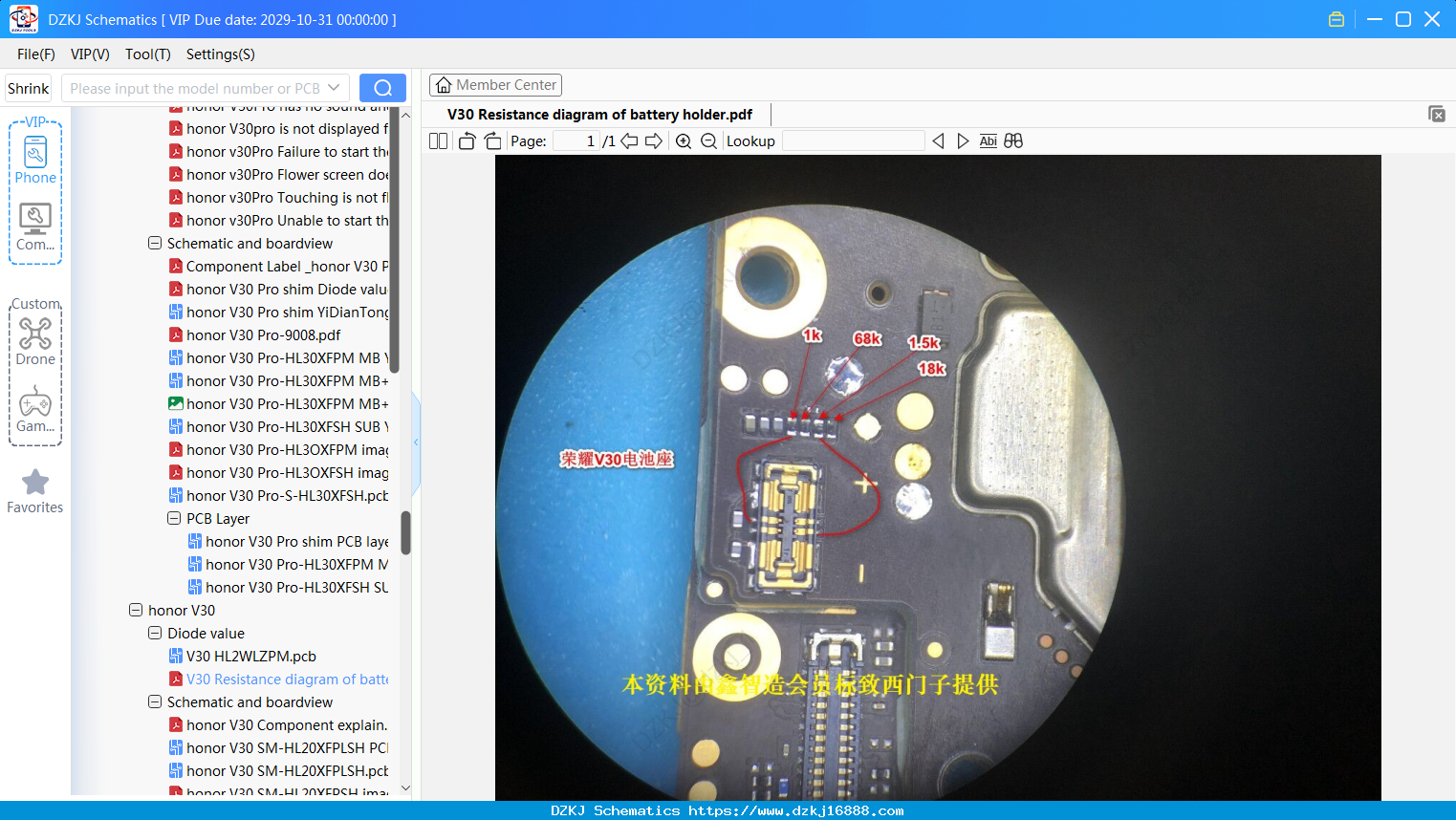Collapse the 'PCB Layer' tree node
The height and width of the screenshot is (820, 1456).
[174, 519]
